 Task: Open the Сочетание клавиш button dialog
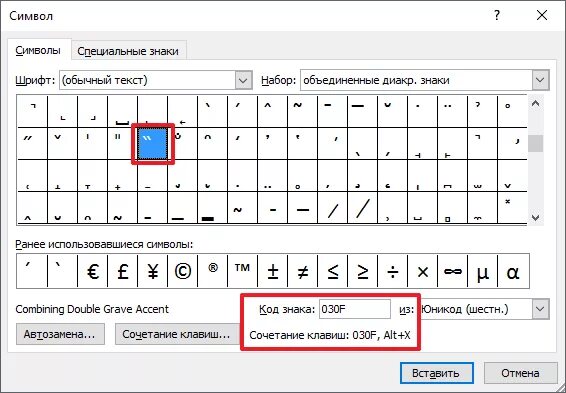tap(177, 334)
